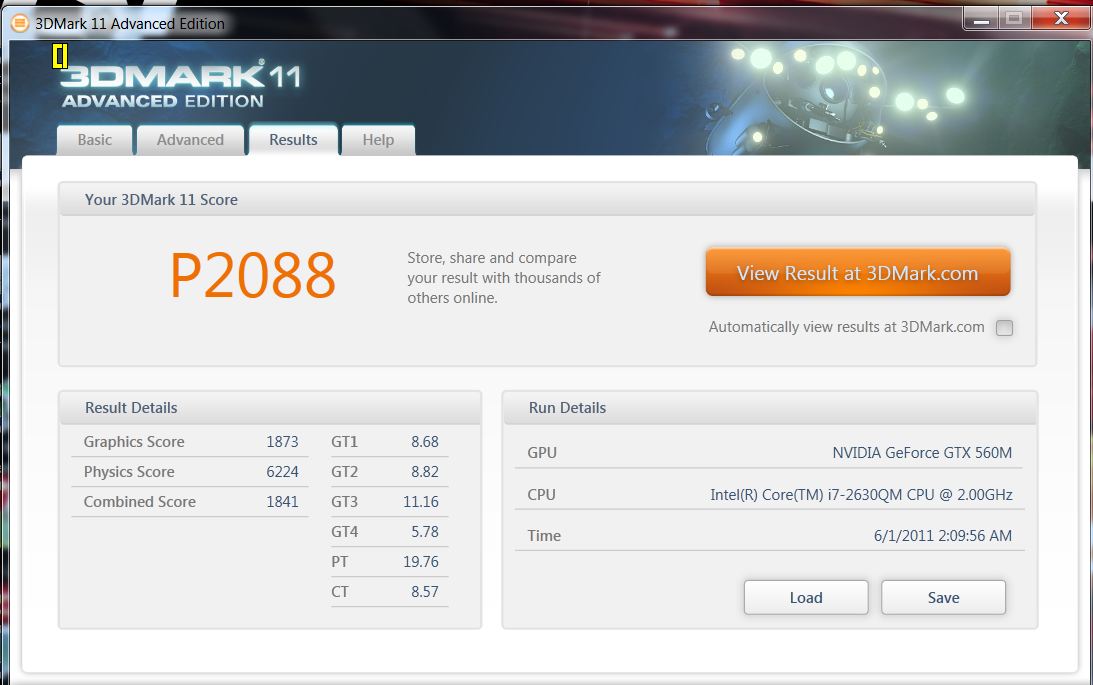This screenshot has width=1093, height=685.
Task: Click the Graphics Score label
Action: [x=134, y=442]
